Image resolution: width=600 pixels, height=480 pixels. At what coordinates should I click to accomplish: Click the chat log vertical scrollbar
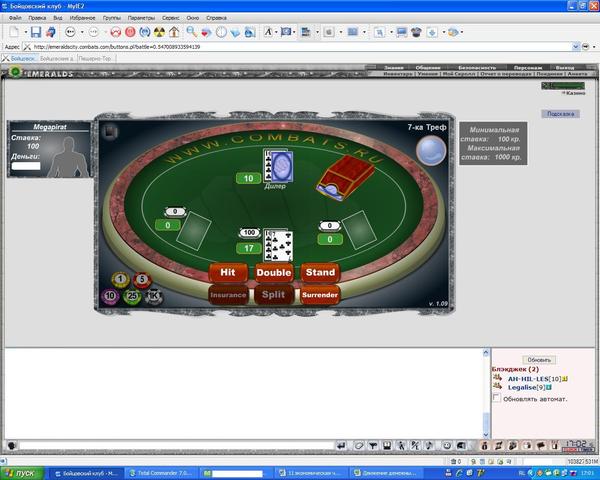click(486, 393)
